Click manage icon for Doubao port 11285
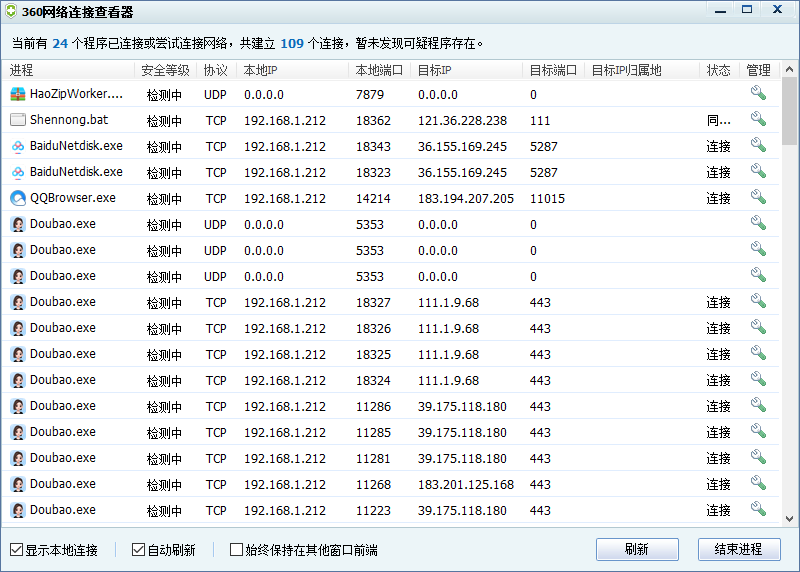 pyautogui.click(x=758, y=431)
